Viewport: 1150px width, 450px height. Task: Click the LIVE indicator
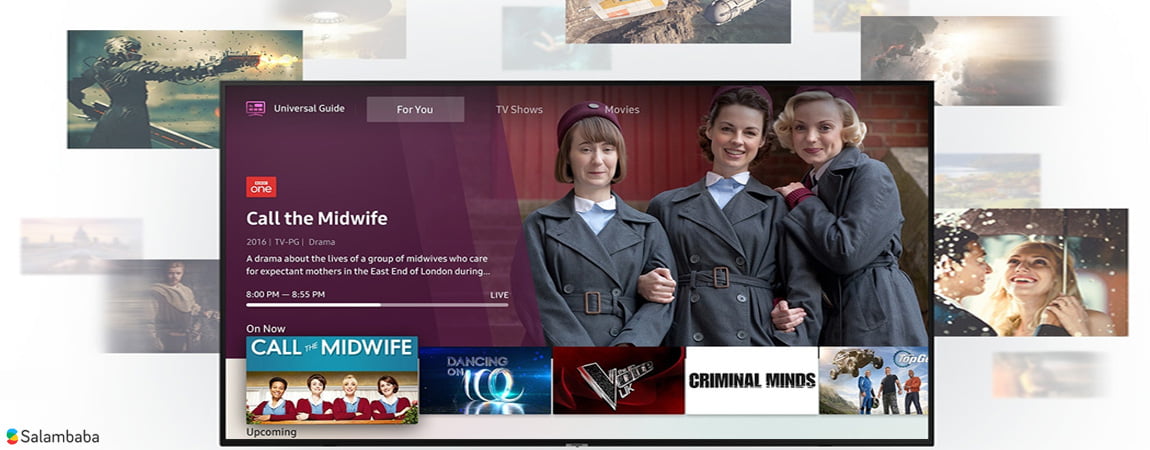(x=499, y=295)
